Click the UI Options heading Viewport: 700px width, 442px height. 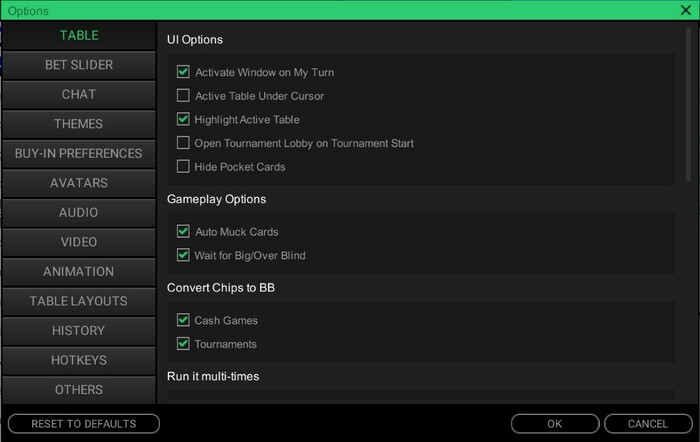point(195,40)
